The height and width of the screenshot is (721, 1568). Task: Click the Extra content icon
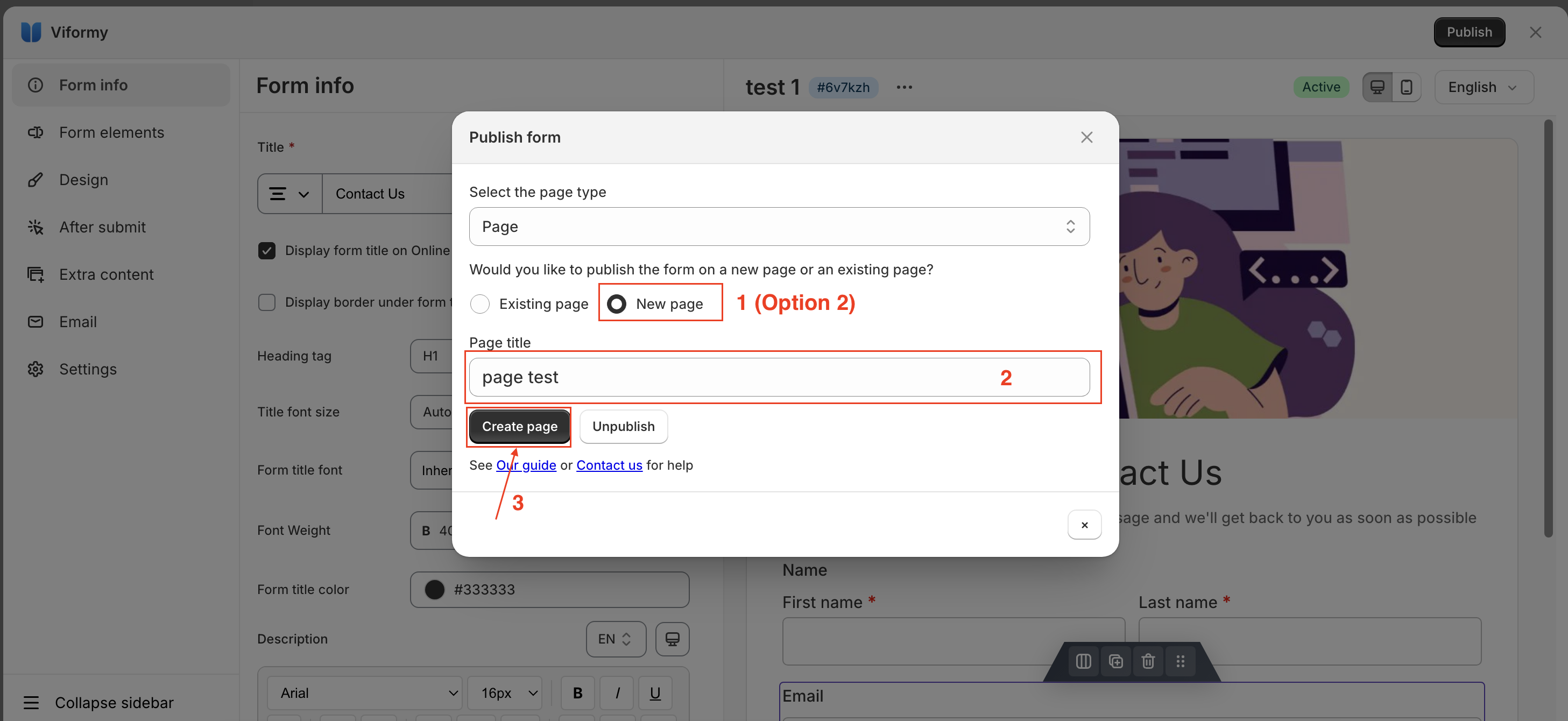point(36,274)
